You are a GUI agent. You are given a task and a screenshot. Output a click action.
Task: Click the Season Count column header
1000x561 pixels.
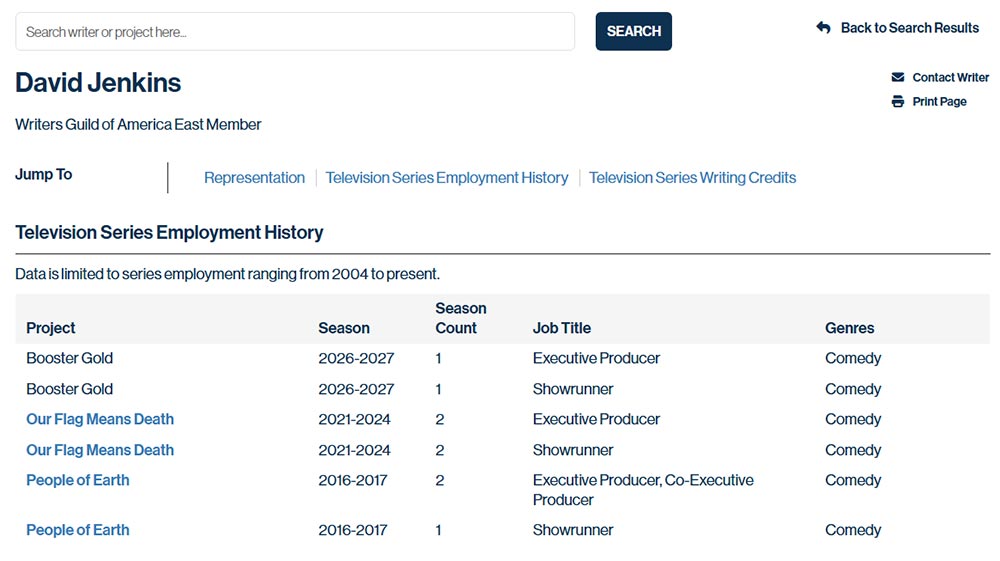(x=460, y=318)
